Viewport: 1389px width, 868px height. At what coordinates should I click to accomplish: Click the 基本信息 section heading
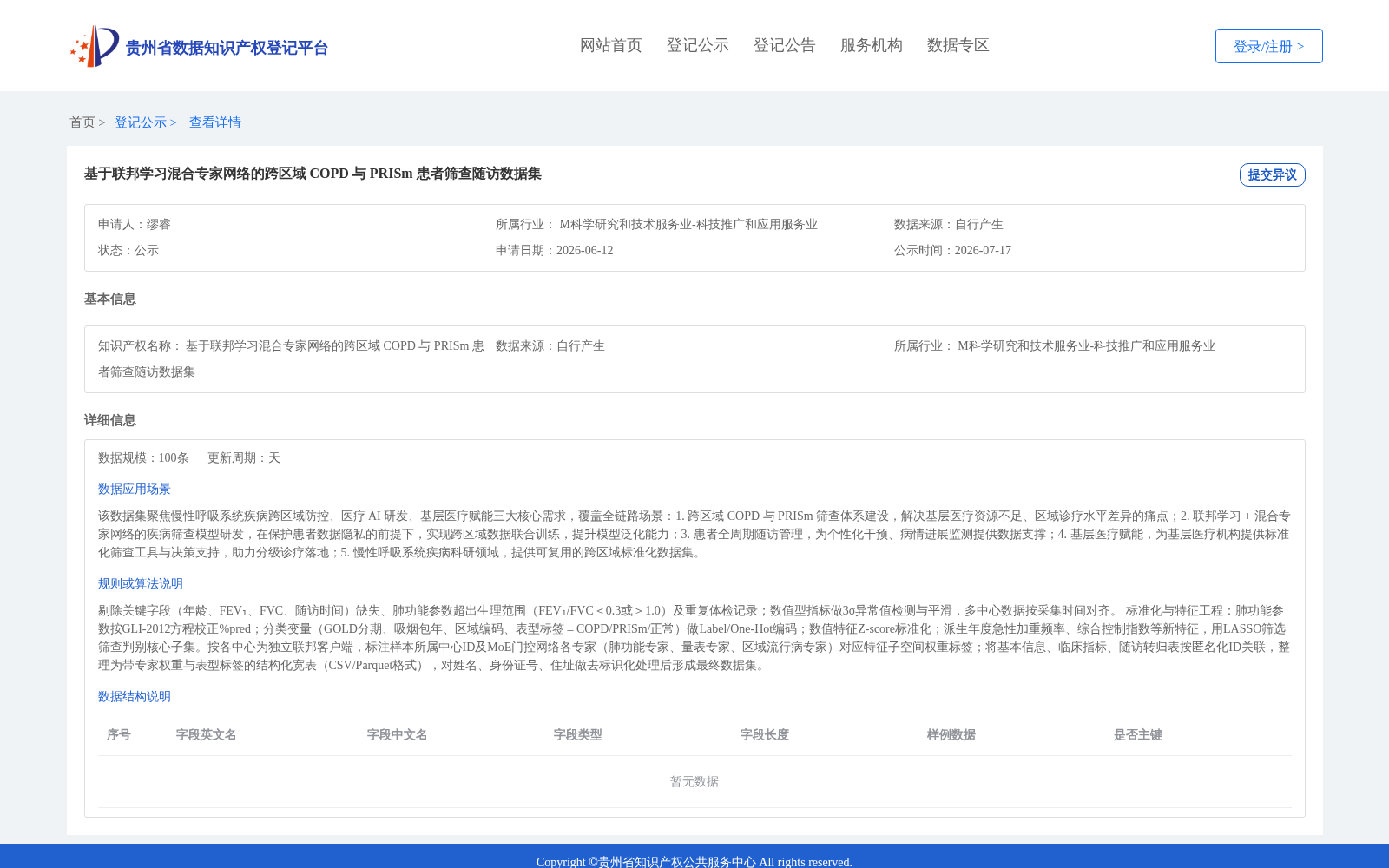(110, 299)
